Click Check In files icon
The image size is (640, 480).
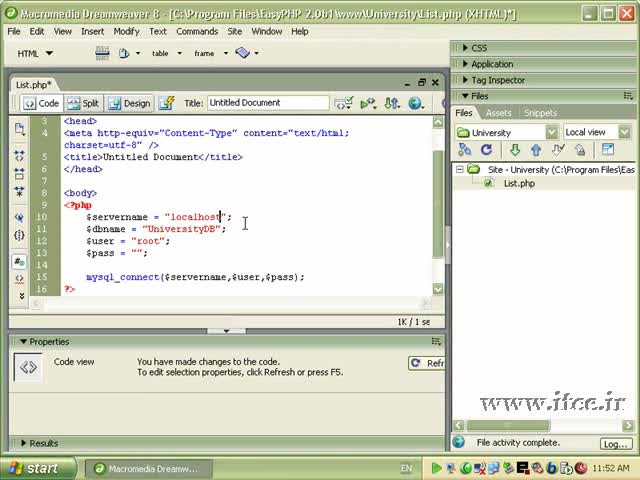[580, 150]
